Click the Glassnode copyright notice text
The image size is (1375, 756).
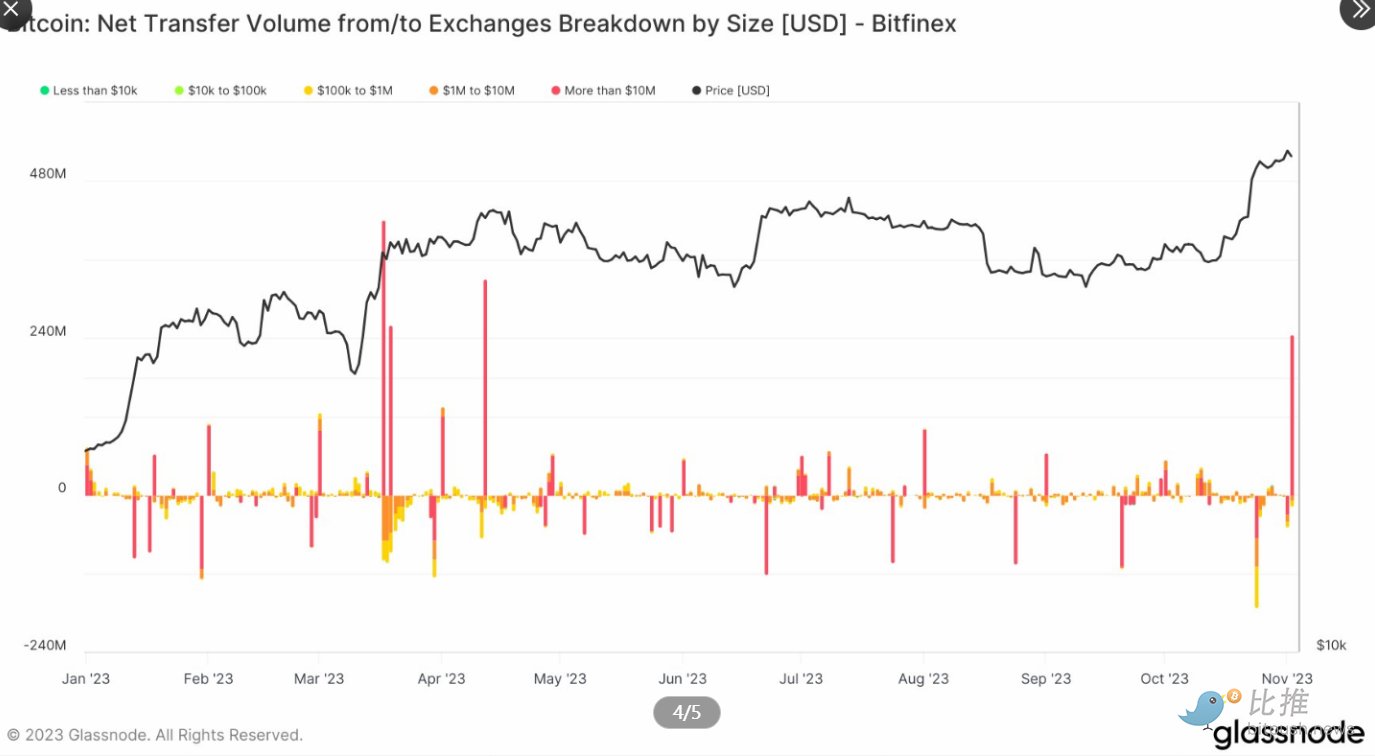click(x=155, y=735)
